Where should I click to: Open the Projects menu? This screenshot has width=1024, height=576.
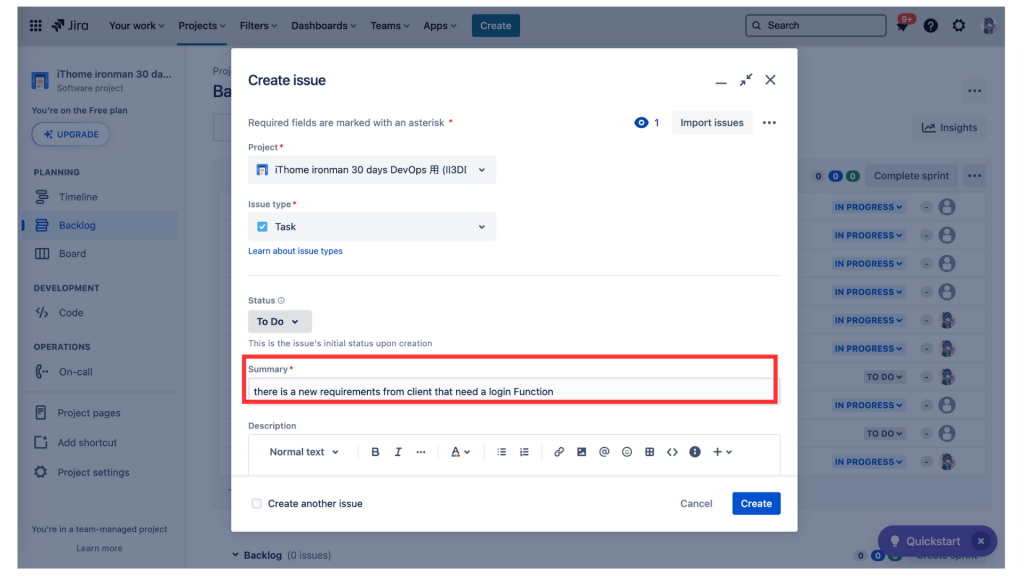[201, 25]
